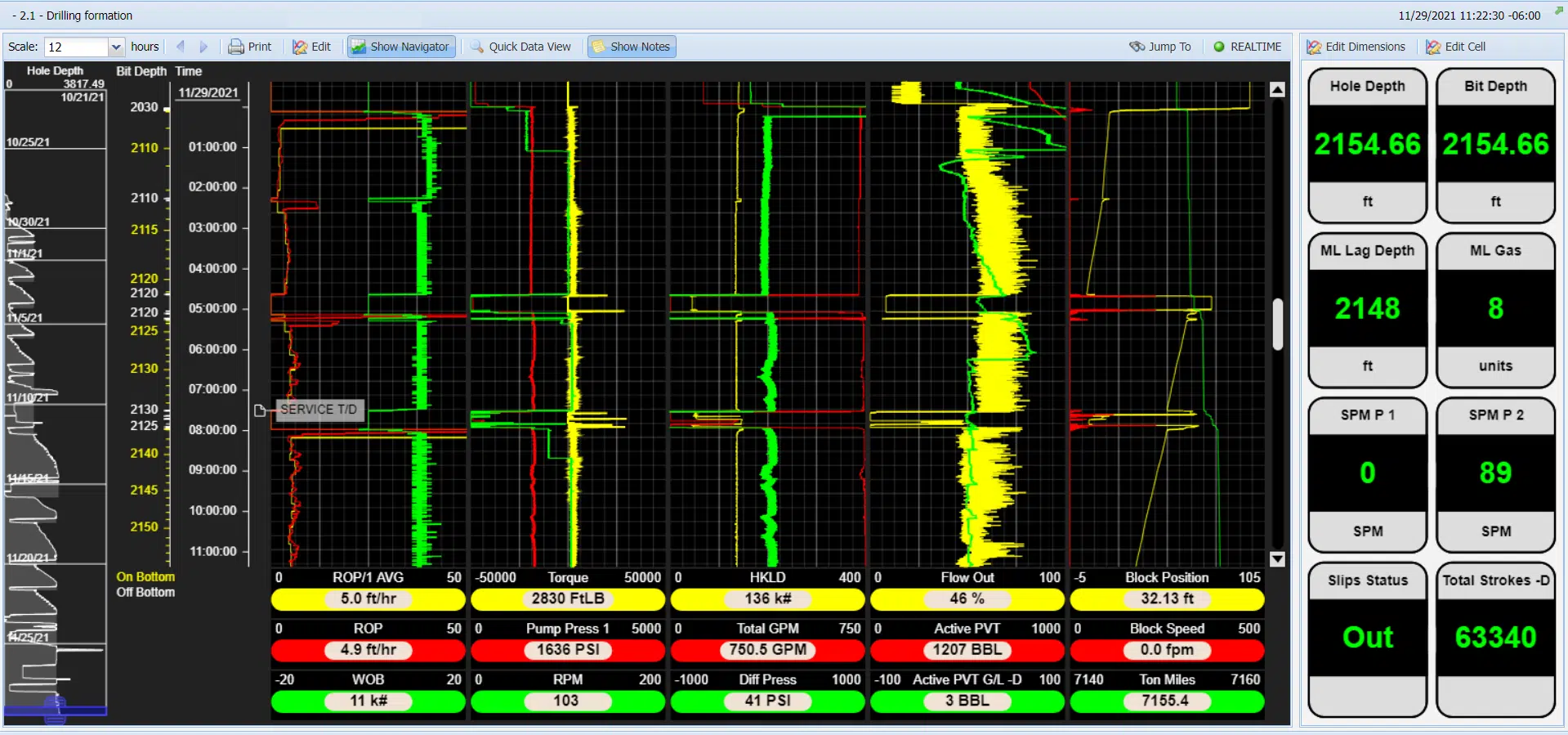Click the Print icon in toolbar
The height and width of the screenshot is (735, 1568).
(x=236, y=47)
